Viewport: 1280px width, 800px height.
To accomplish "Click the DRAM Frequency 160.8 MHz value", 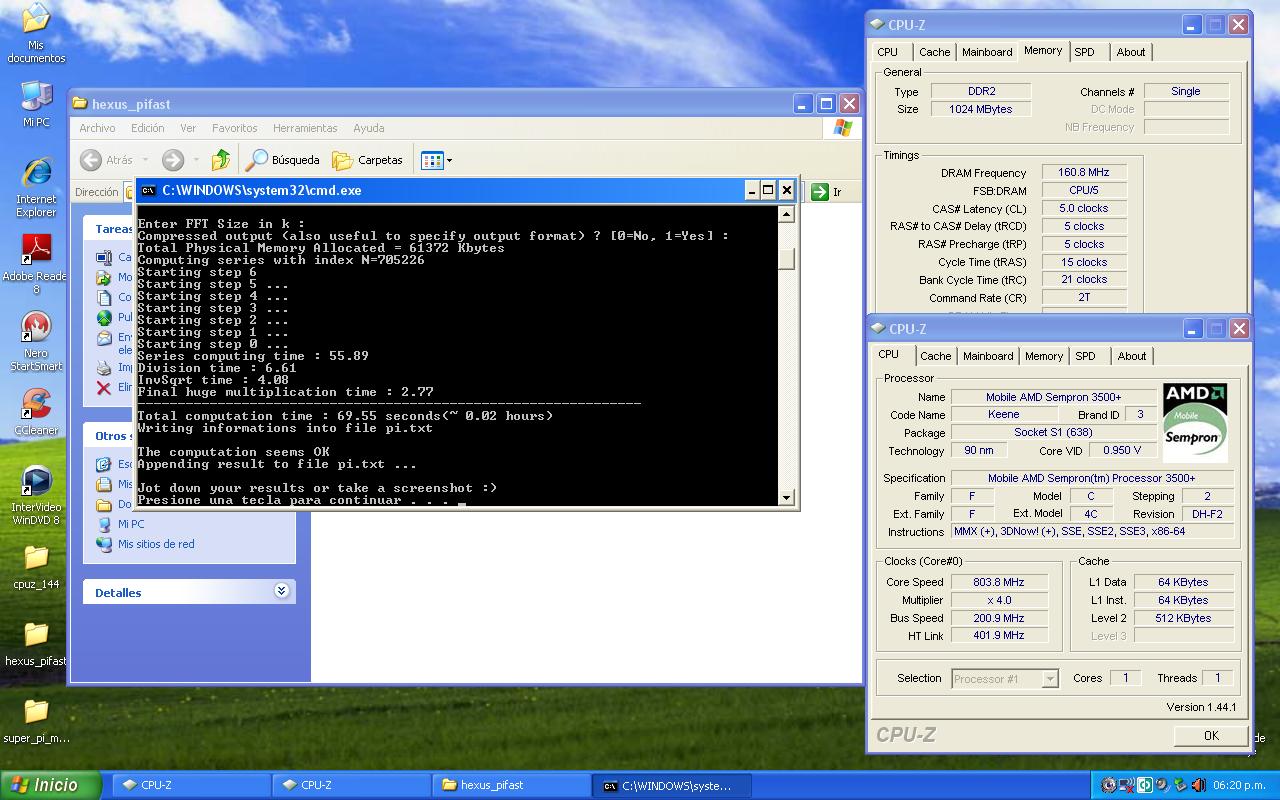I will click(1084, 173).
